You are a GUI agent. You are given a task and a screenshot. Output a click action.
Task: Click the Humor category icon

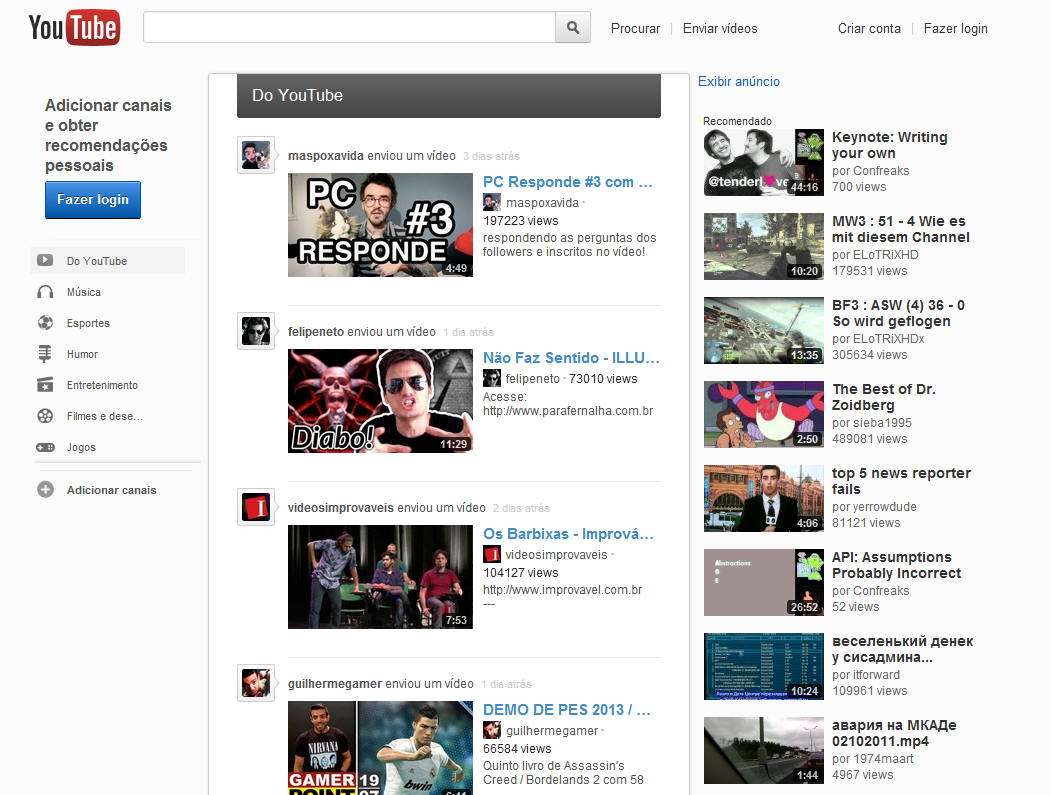46,353
